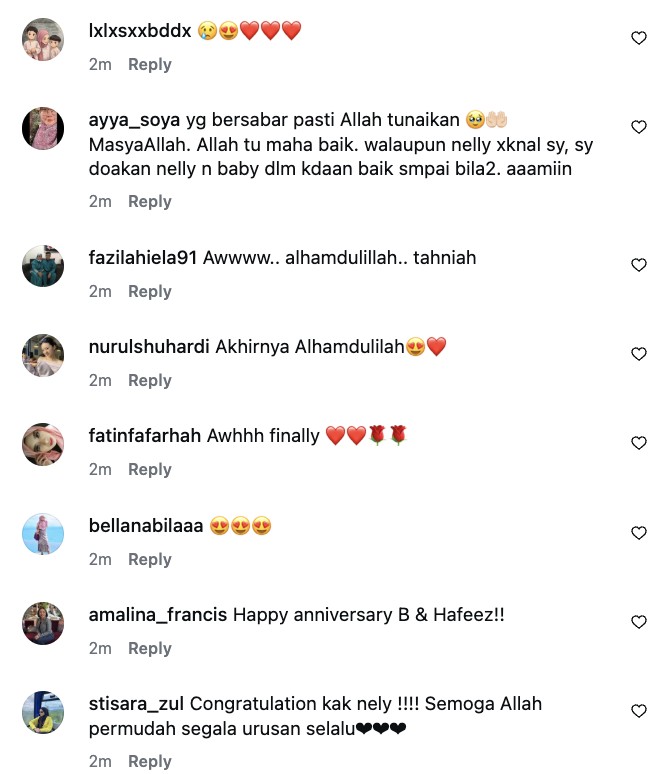The width and height of the screenshot is (664, 774).
Task: Tap heart icon on fazilahiela91's comment
Action: click(639, 265)
